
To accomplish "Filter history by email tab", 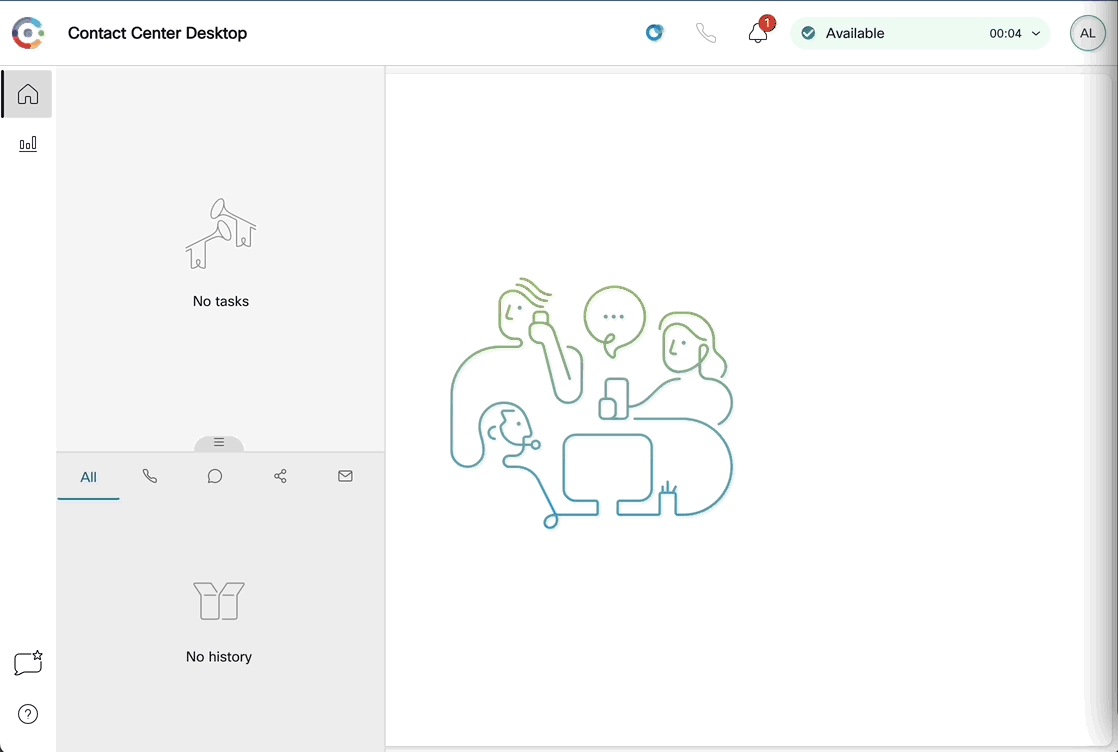I will [x=345, y=477].
